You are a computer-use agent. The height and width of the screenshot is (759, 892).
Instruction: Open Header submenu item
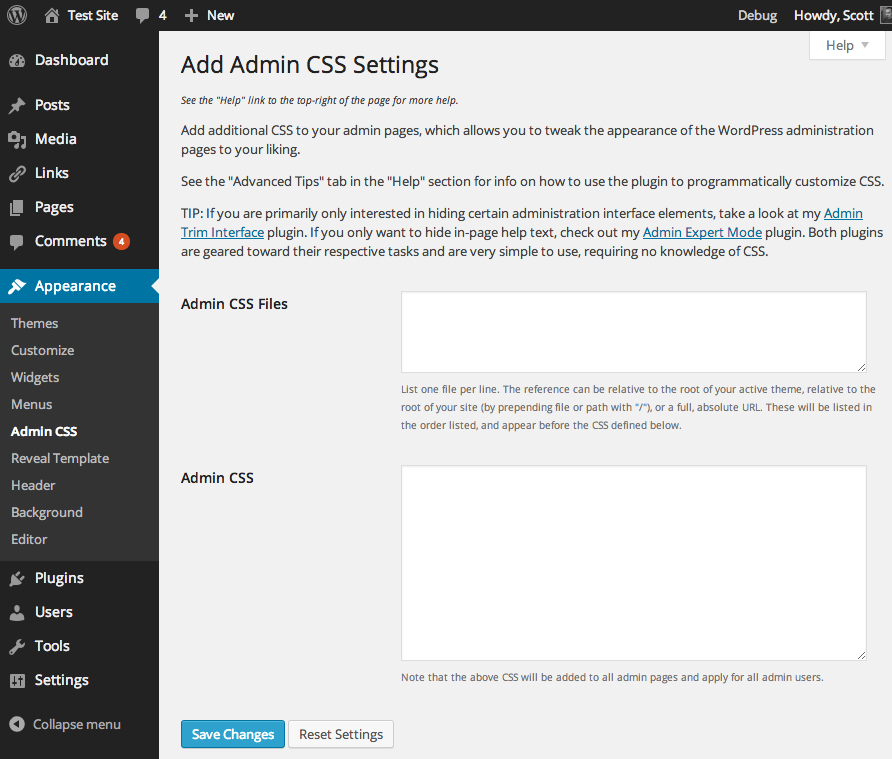(34, 485)
